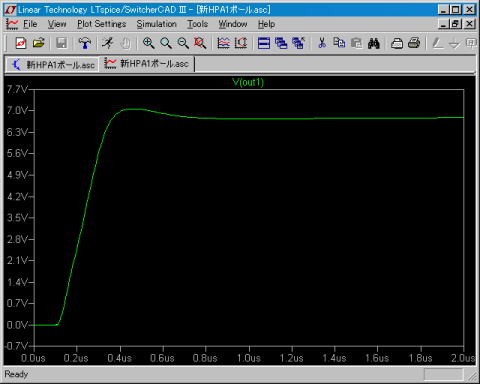Image resolution: width=480 pixels, height=384 pixels.
Task: Click the Zoom to Fit icon
Action: [200, 43]
